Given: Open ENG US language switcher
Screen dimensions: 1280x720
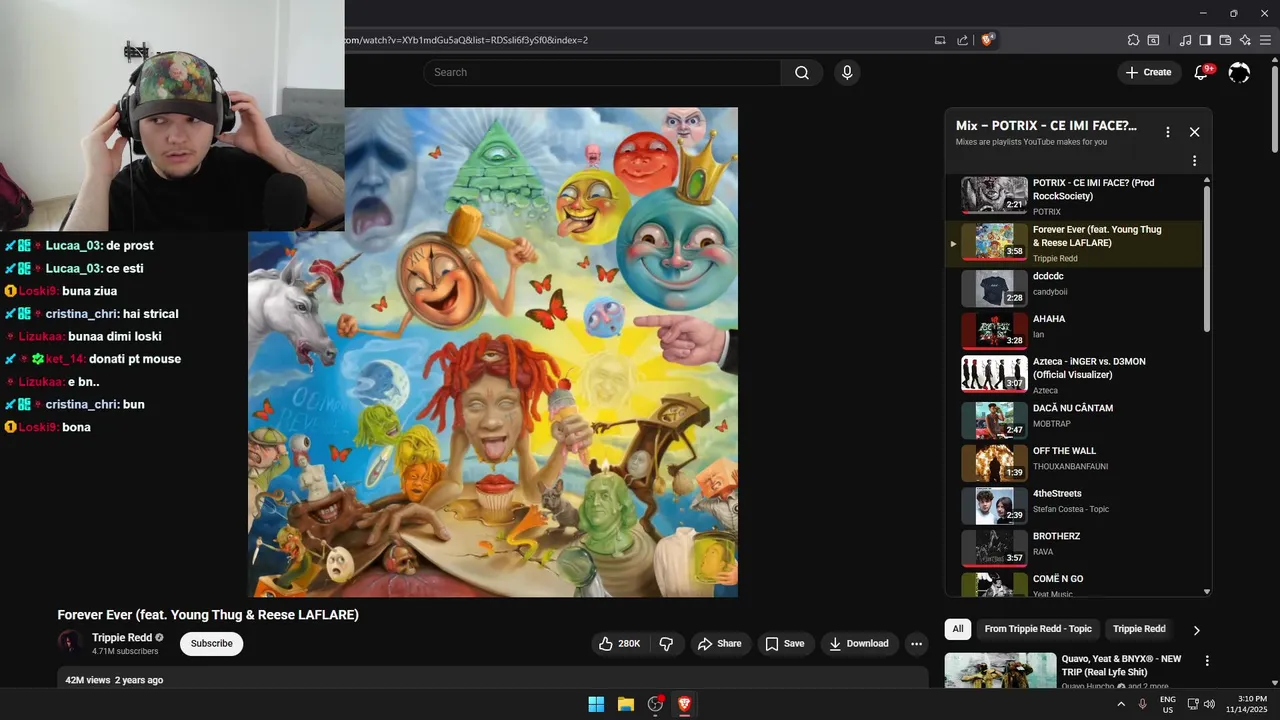Looking at the screenshot, I should click(1167, 704).
